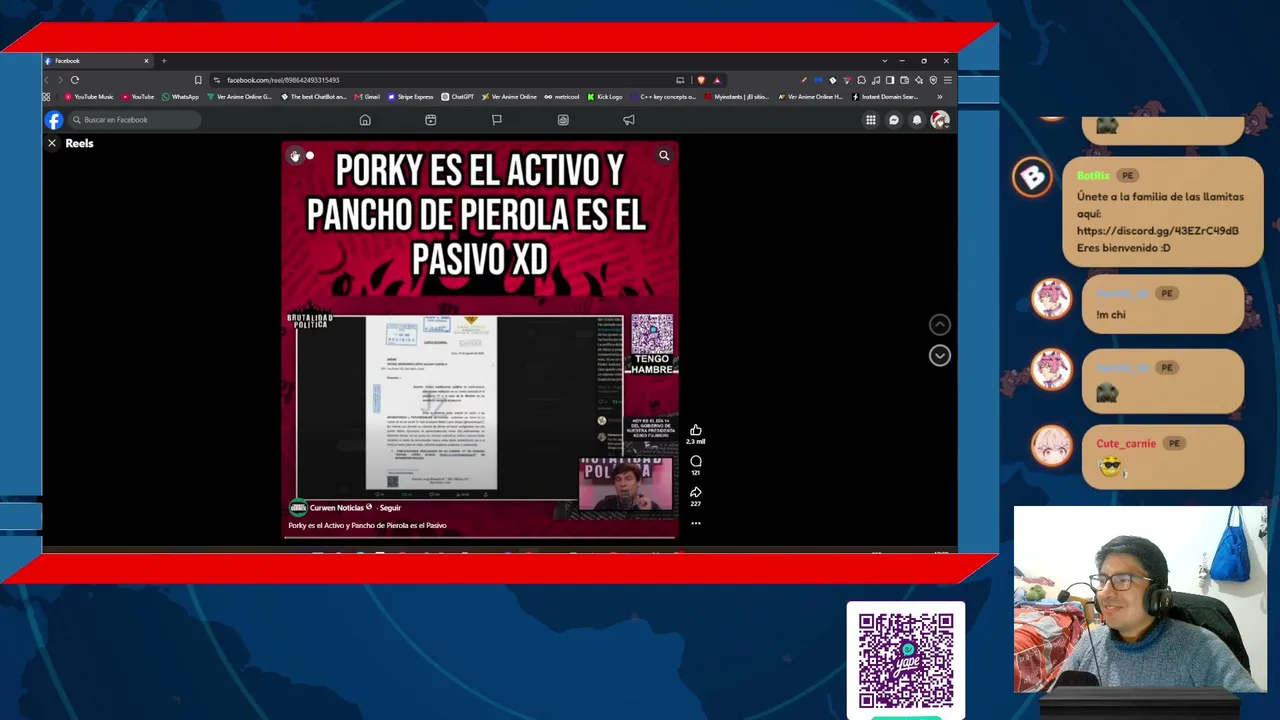Click the Reels heading label

(x=79, y=143)
